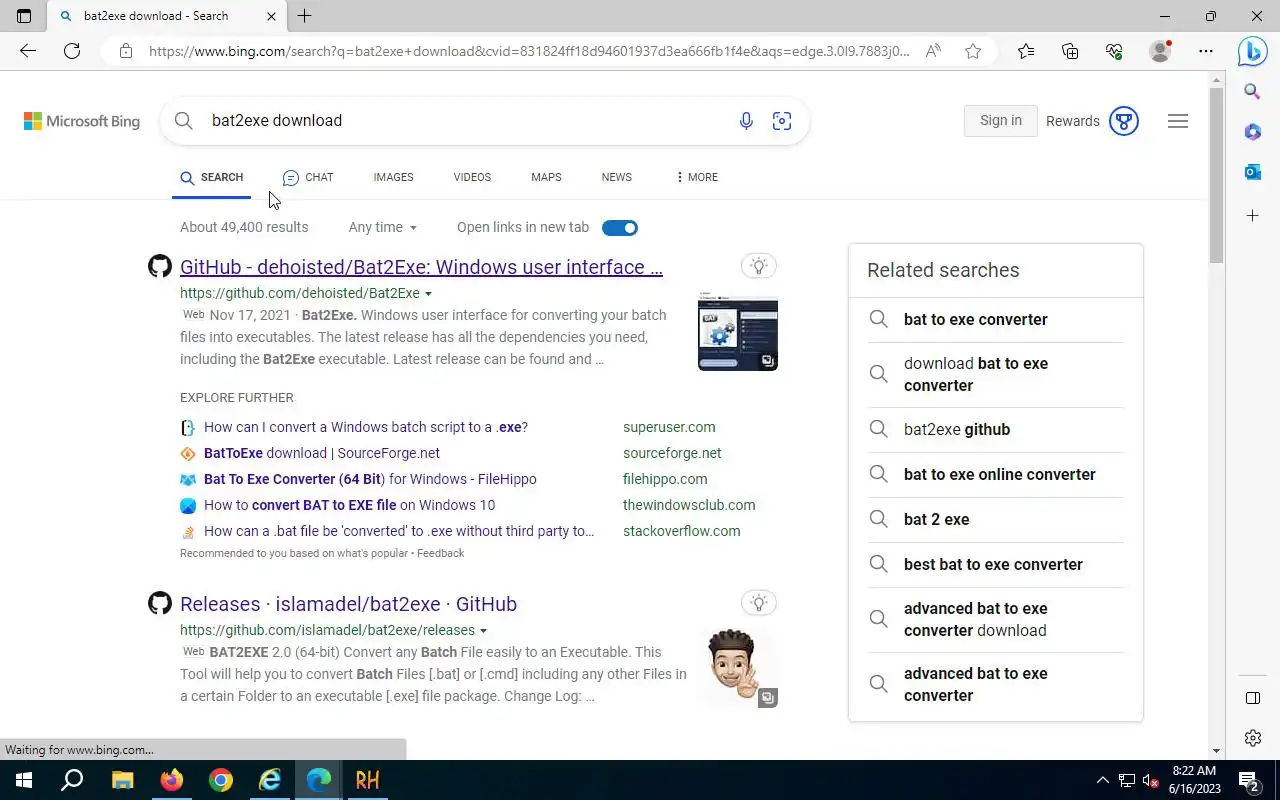Click sidebar Search magnifier icon
Screen dimensions: 1280x800
click(1252, 92)
